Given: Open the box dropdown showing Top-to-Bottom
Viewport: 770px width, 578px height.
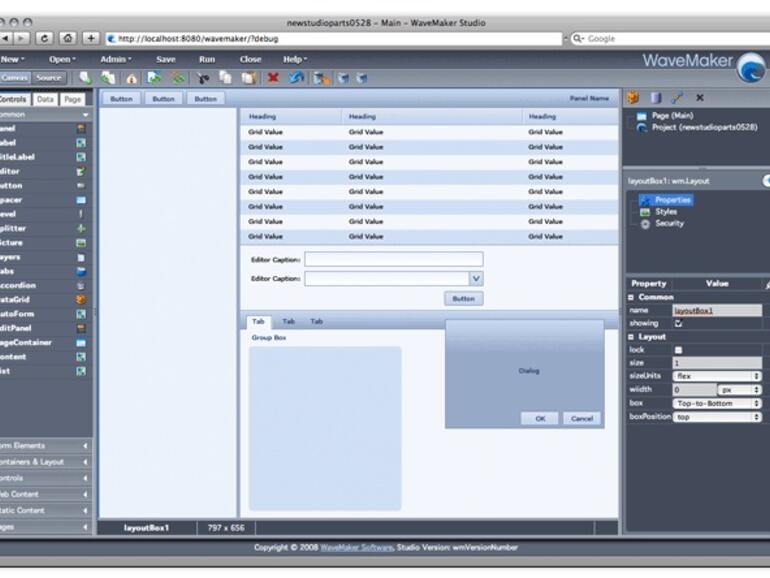Looking at the screenshot, I should [716, 403].
